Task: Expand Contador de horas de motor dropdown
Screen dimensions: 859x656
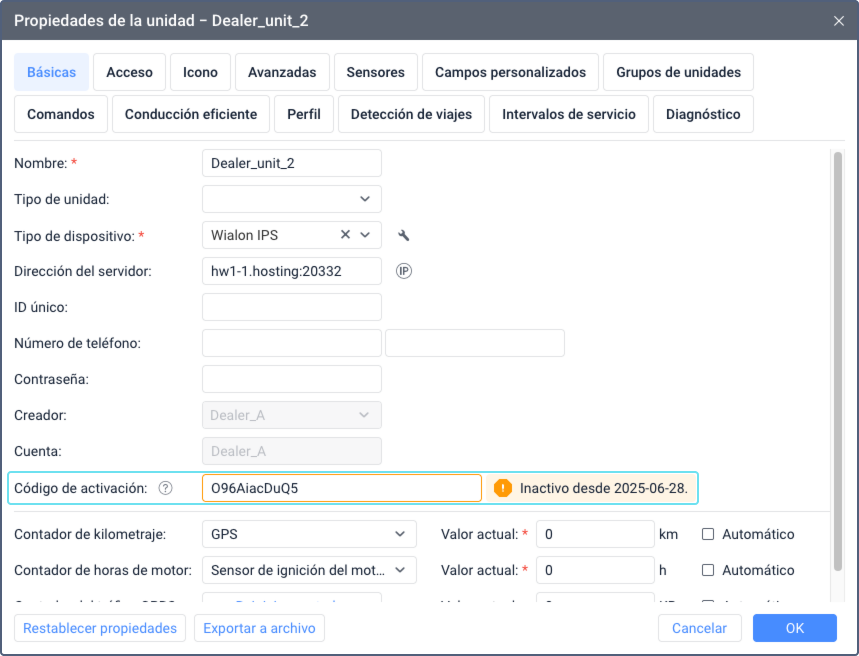Action: [x=310, y=570]
